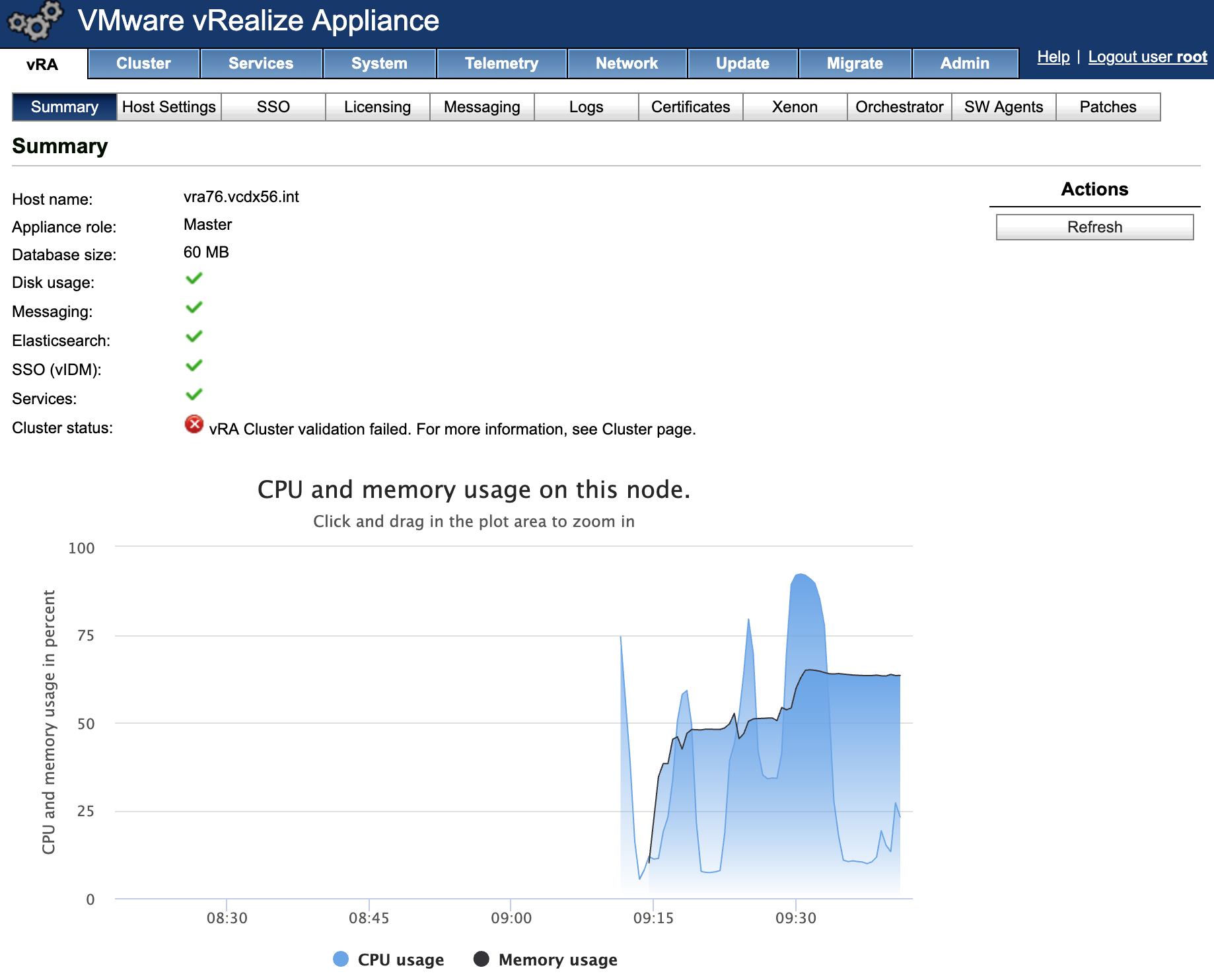The width and height of the screenshot is (1214, 980).
Task: Click the 09:15 time axis label
Action: coord(653,918)
